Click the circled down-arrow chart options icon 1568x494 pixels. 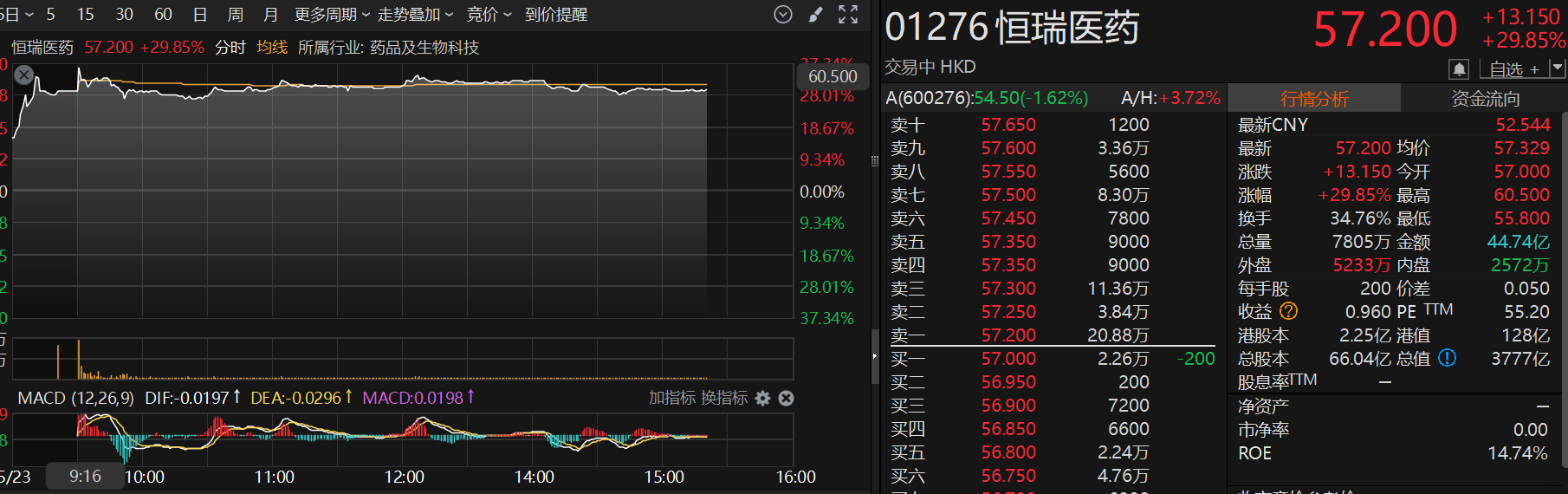tap(782, 15)
